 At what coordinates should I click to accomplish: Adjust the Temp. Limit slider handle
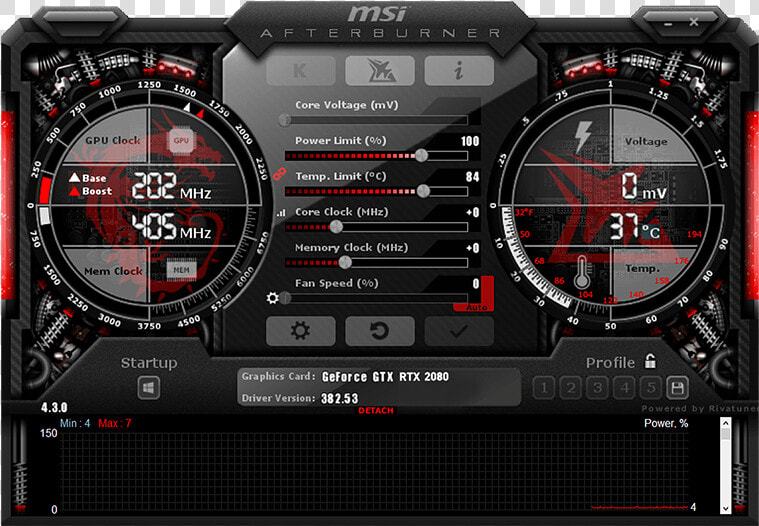(424, 191)
